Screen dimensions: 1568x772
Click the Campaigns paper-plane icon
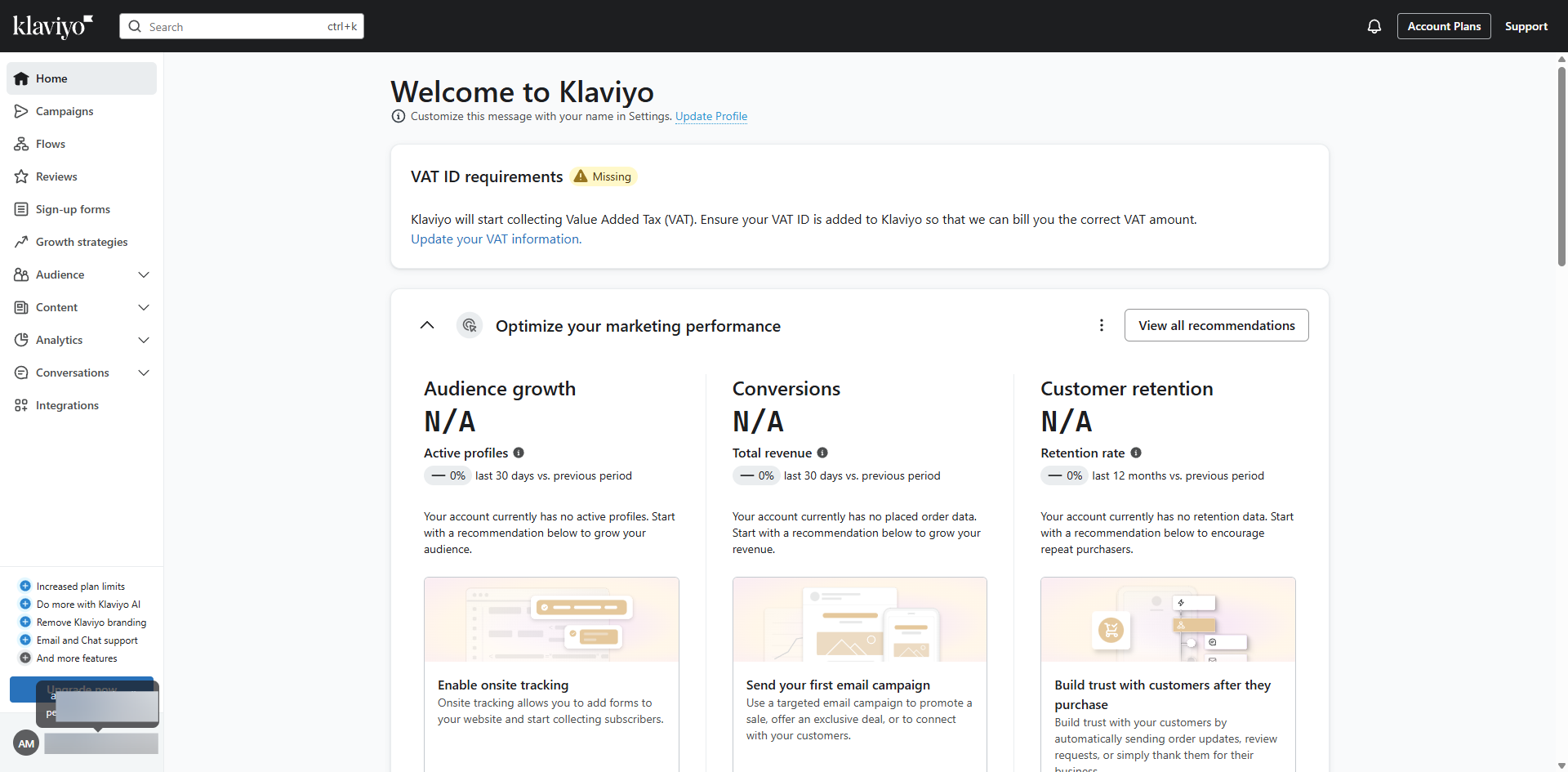(x=21, y=111)
